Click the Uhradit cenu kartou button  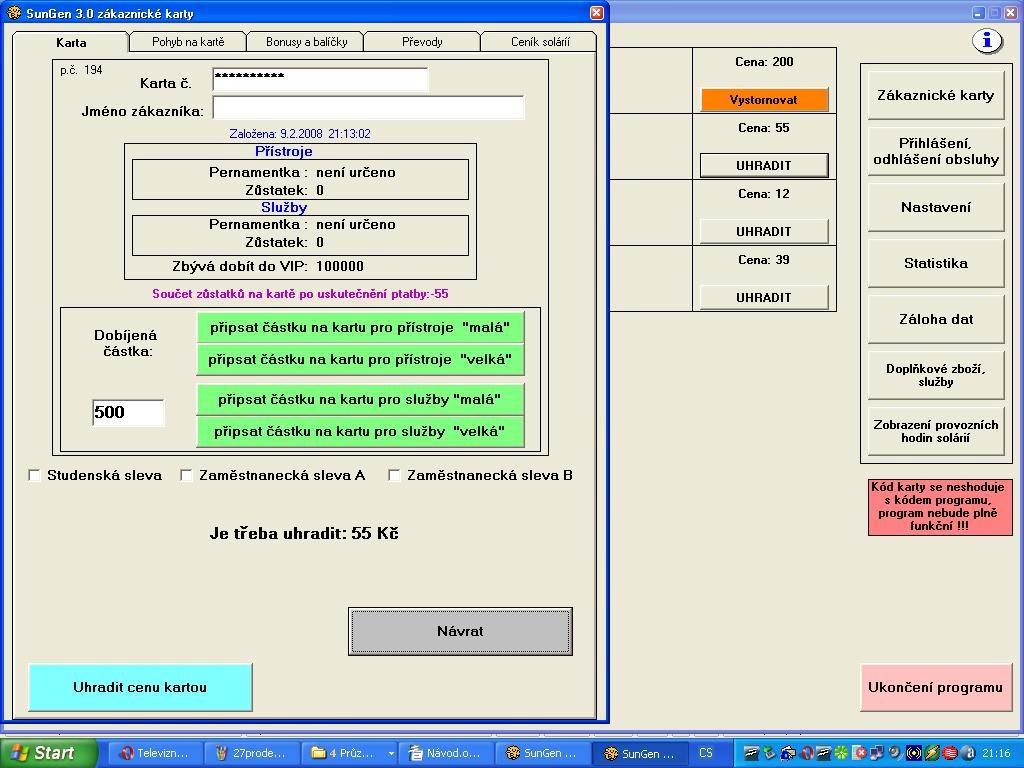click(140, 687)
